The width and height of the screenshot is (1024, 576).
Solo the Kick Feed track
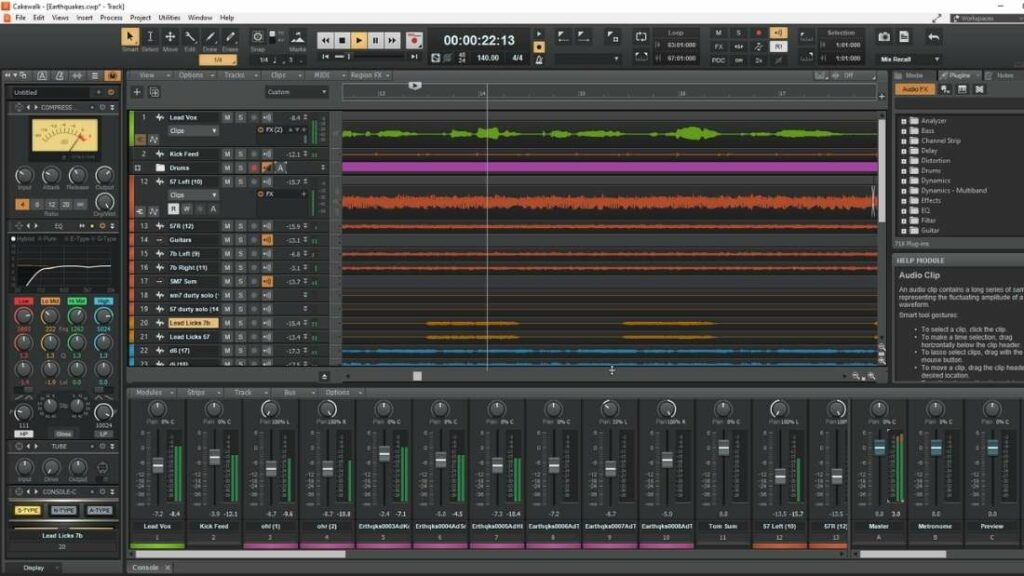click(x=240, y=154)
